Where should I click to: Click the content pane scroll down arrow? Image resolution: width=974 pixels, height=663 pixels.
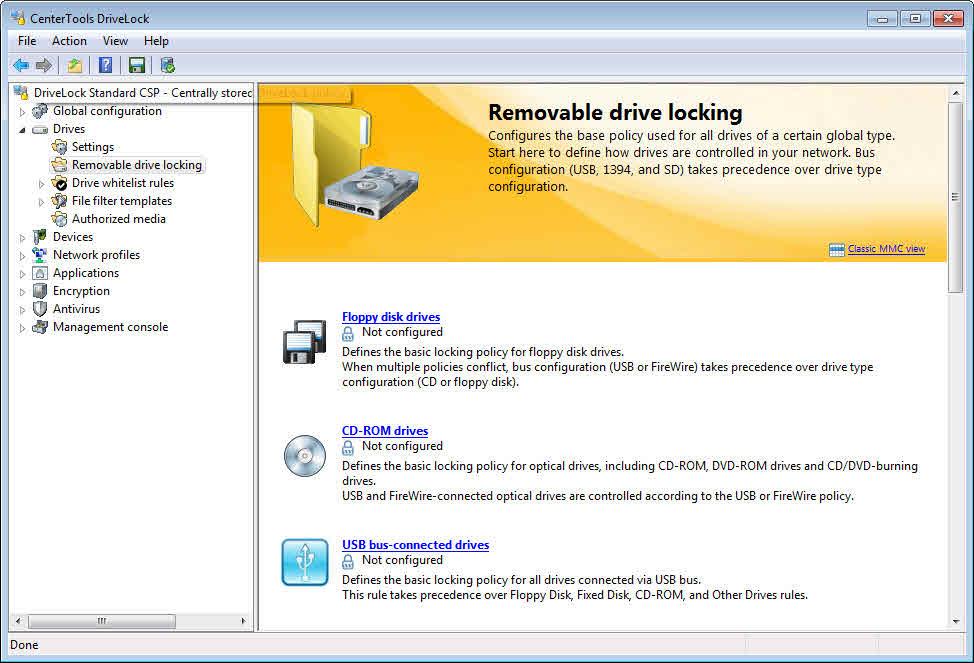coord(956,621)
